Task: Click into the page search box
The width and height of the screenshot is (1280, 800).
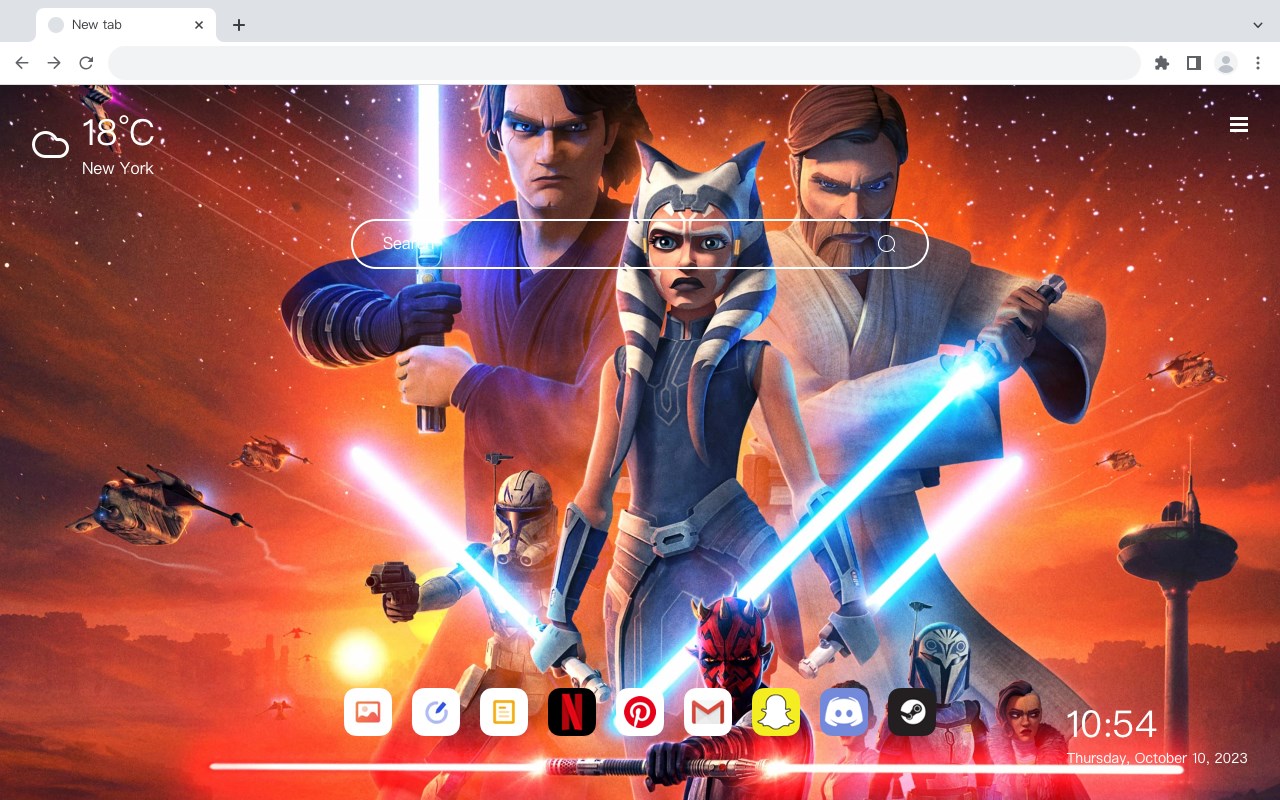Action: (x=640, y=244)
